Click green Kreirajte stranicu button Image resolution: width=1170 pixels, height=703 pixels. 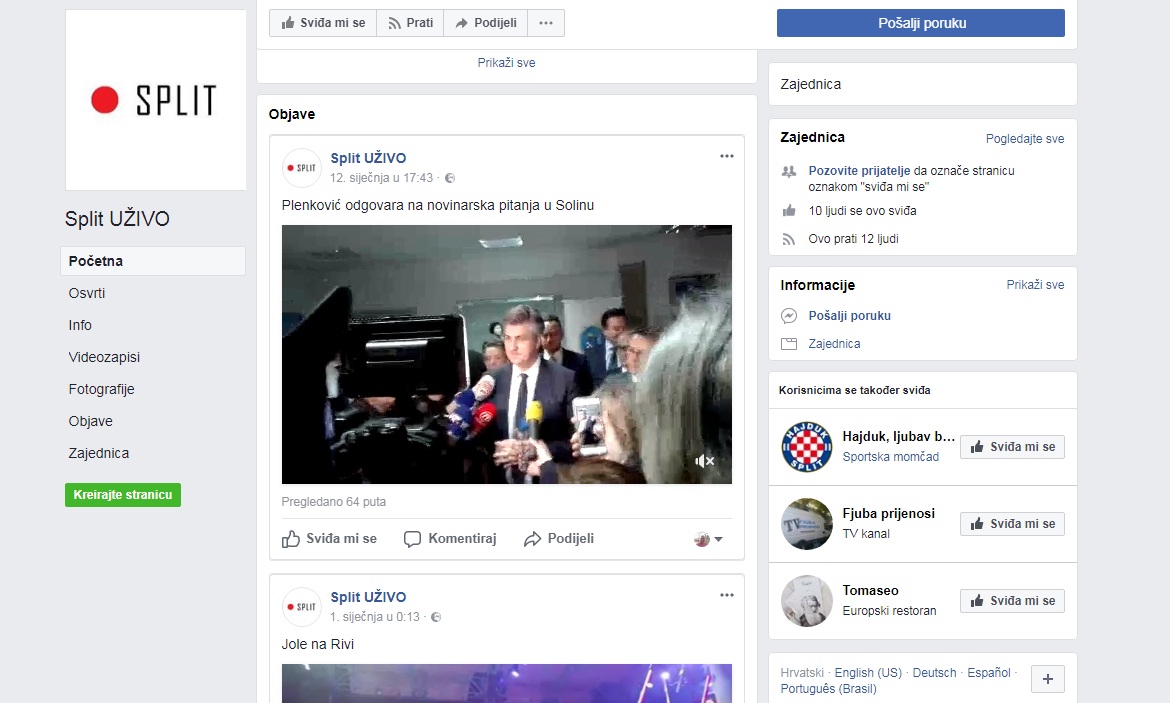tap(122, 495)
